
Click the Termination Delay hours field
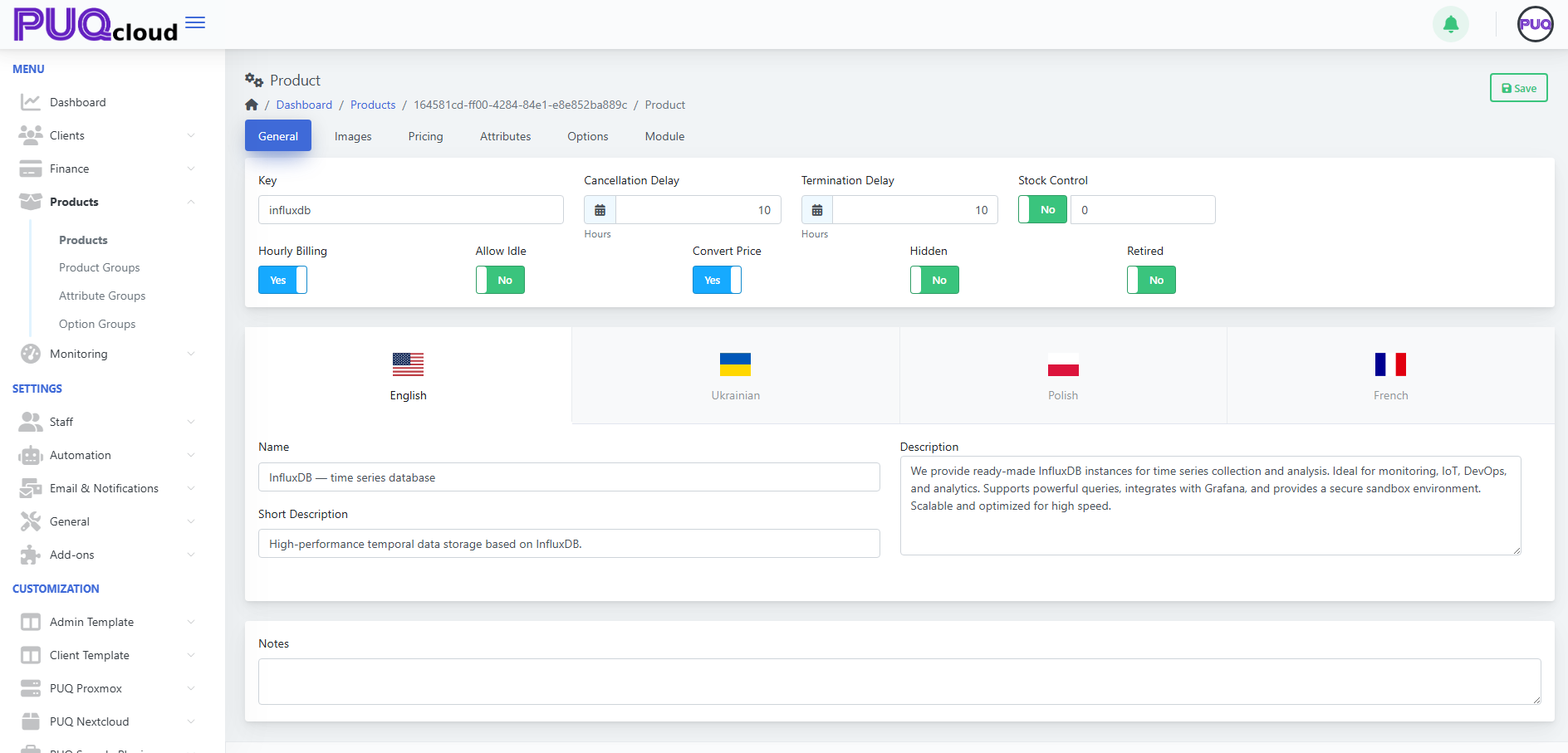915,210
